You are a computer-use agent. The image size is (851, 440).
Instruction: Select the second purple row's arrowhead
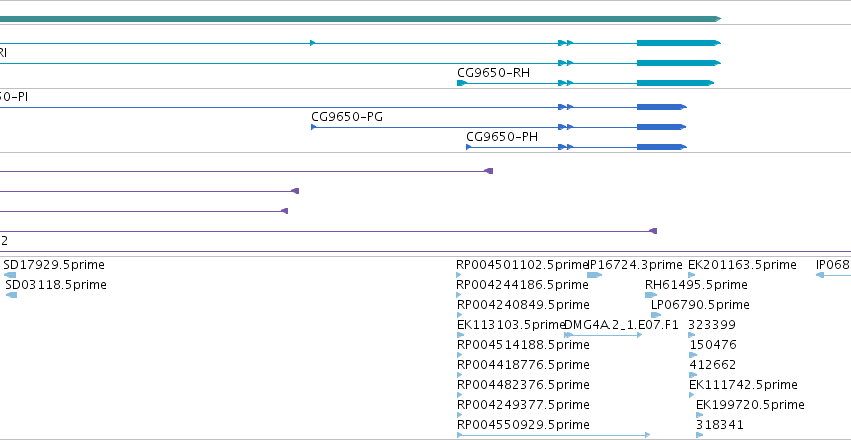(x=295, y=191)
